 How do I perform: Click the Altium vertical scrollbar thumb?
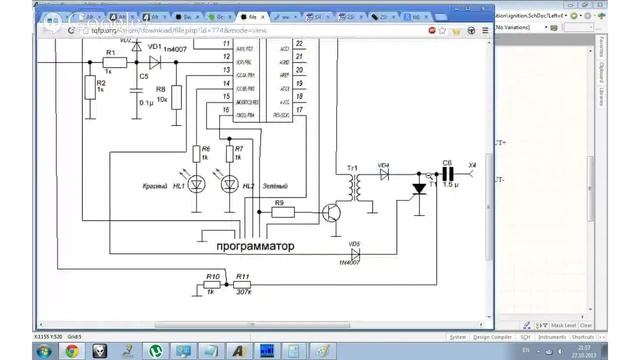tap(590, 188)
